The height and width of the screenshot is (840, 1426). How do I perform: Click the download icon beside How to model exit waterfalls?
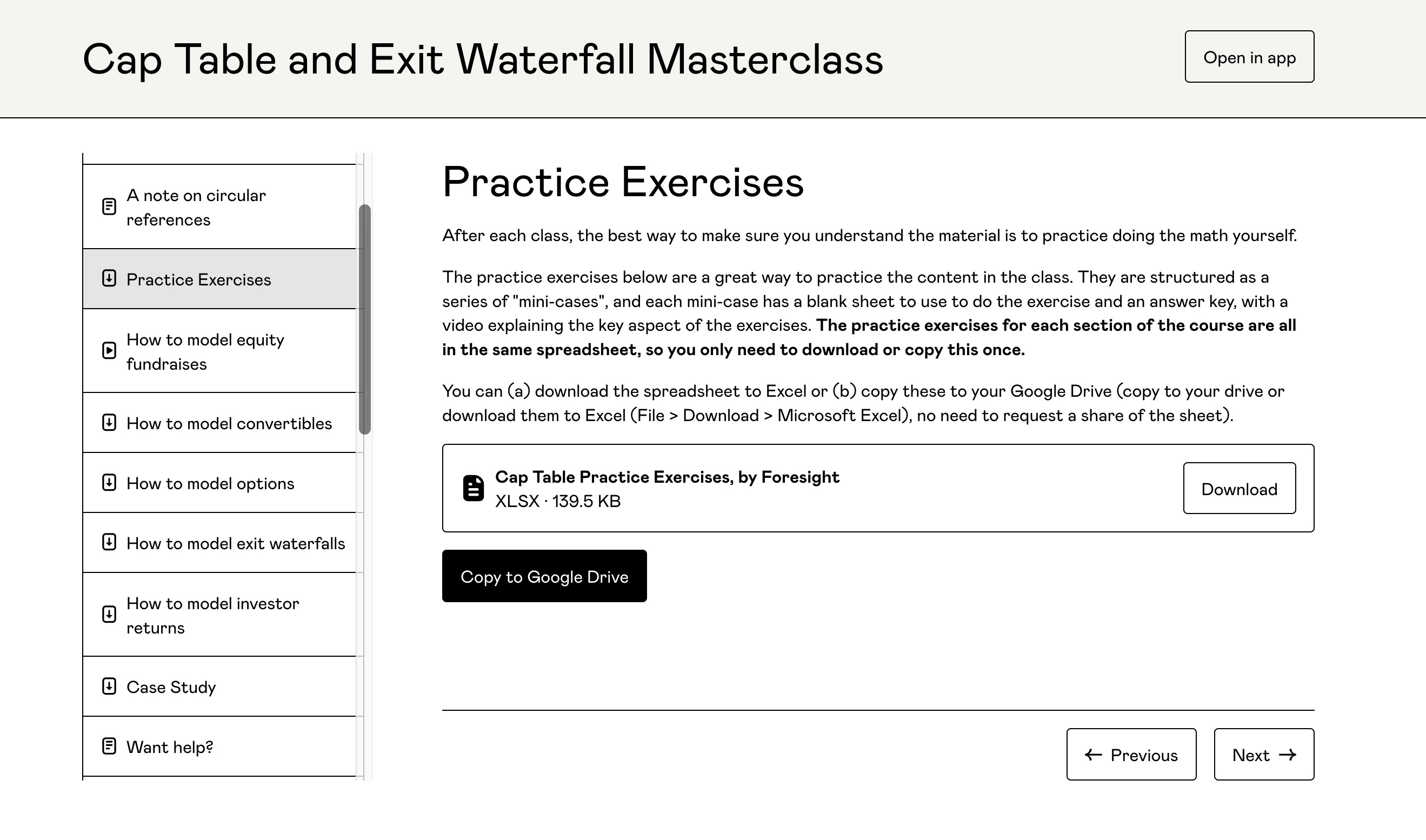[108, 543]
